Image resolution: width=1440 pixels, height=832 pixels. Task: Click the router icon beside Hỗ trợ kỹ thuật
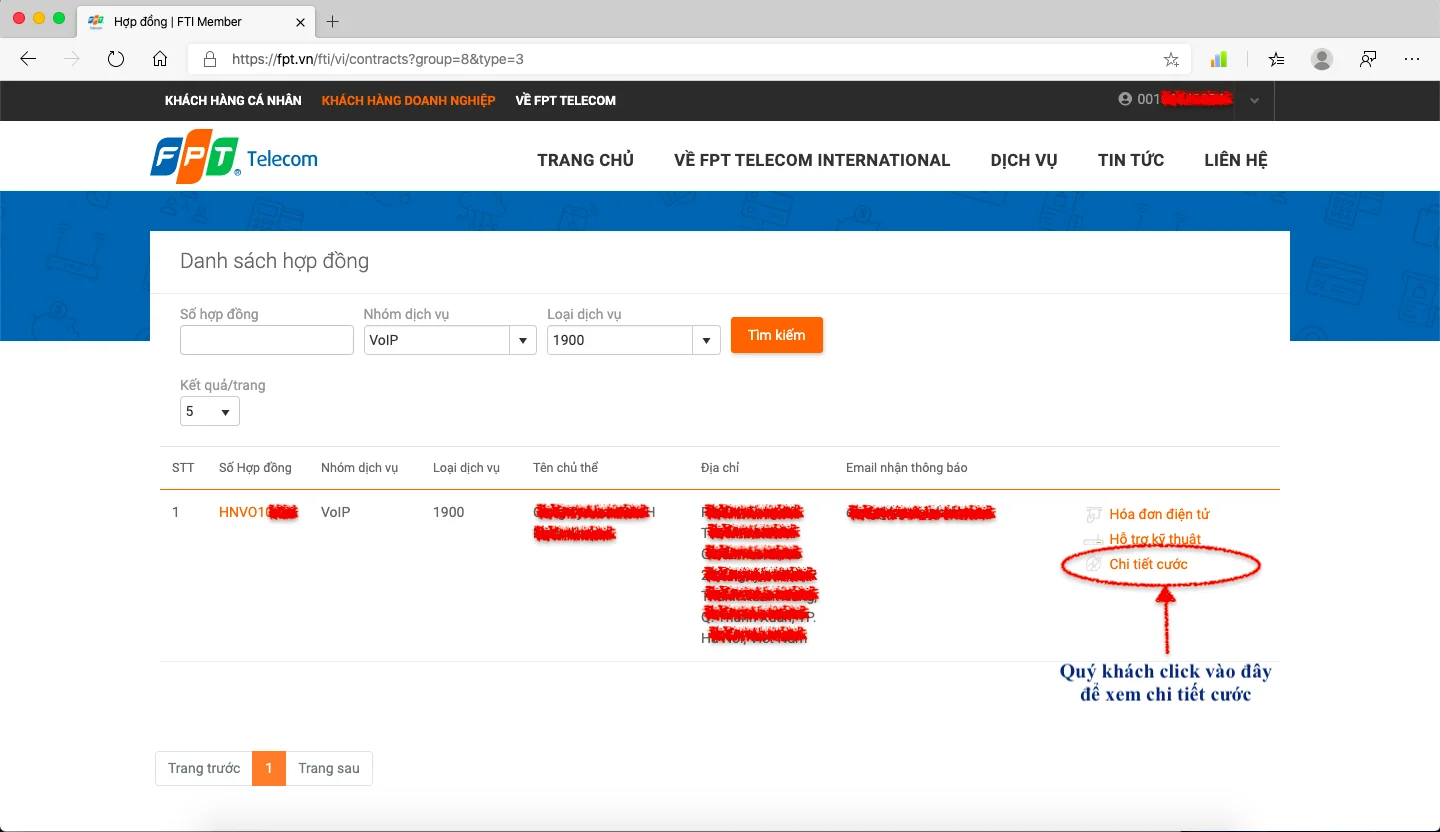click(1092, 539)
